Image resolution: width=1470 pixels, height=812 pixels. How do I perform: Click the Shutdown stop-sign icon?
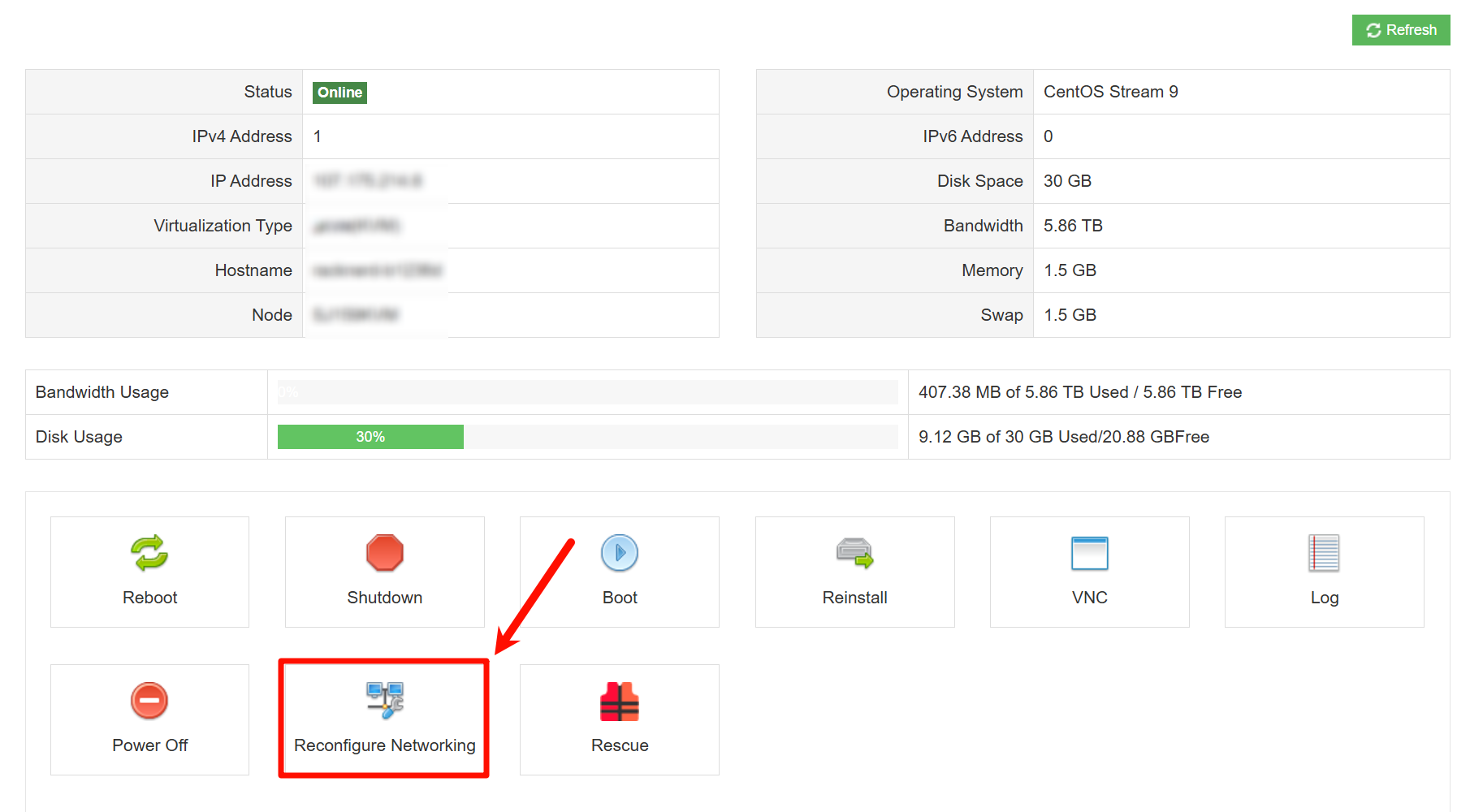coord(384,553)
